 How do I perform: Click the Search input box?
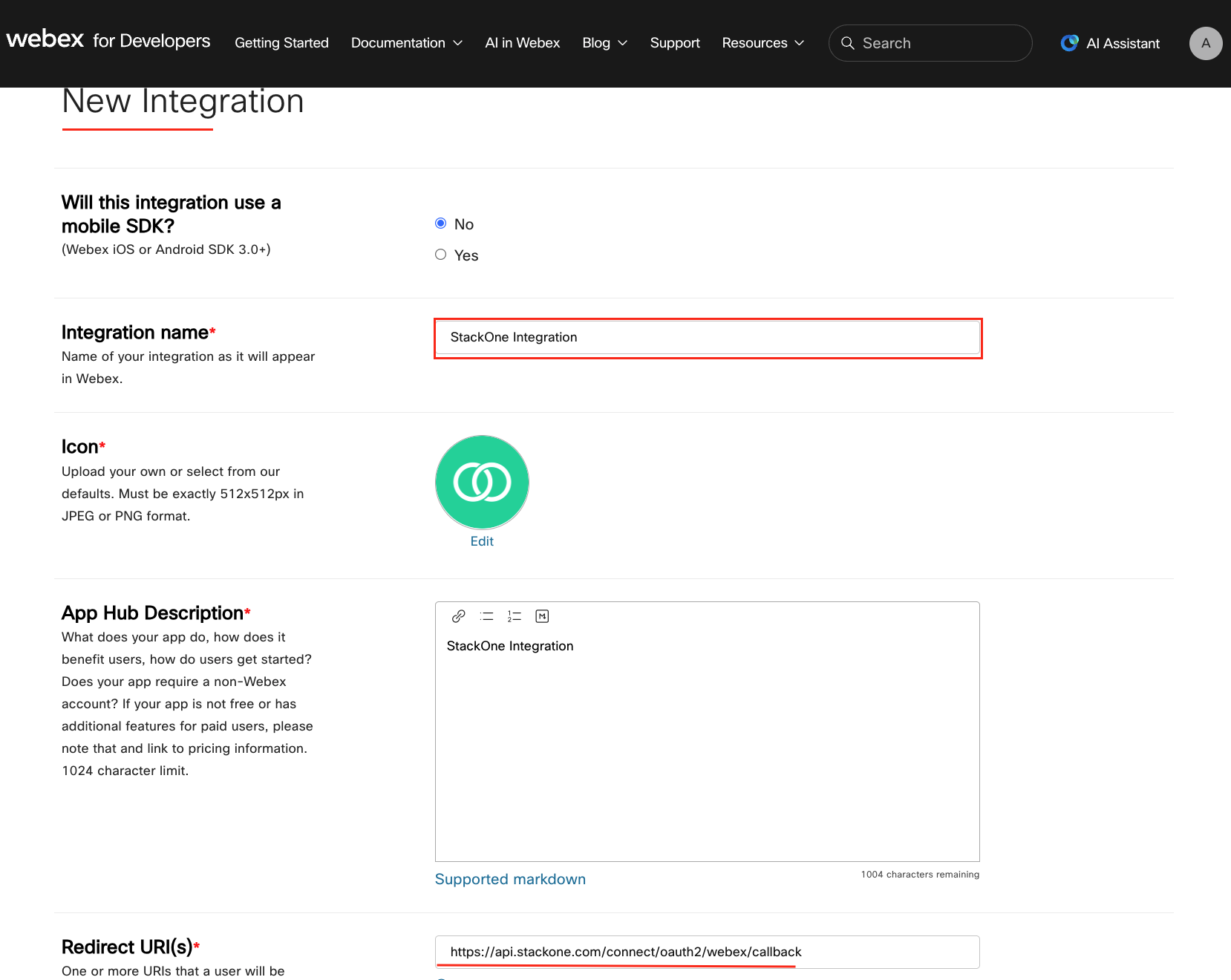coord(930,43)
